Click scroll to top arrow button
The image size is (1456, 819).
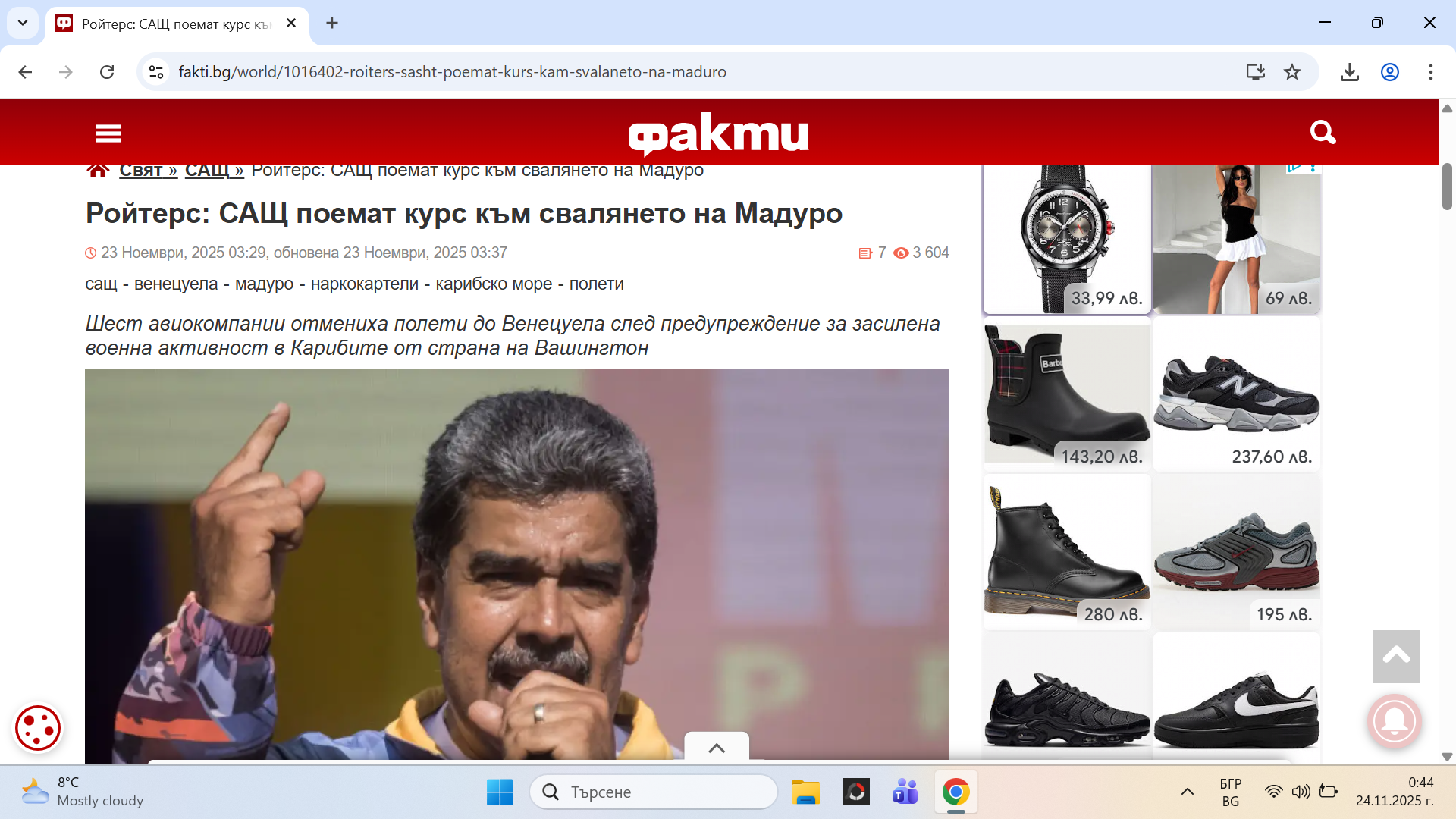point(1395,656)
